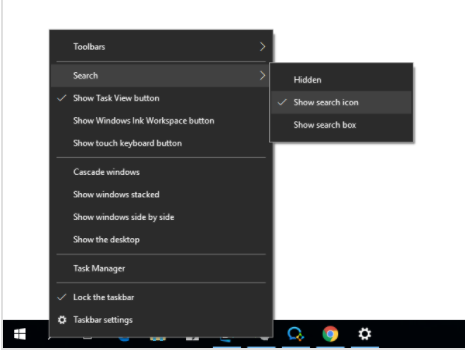
Task: Enable Show Windows Ink Workspace button
Action: [x=161, y=121]
